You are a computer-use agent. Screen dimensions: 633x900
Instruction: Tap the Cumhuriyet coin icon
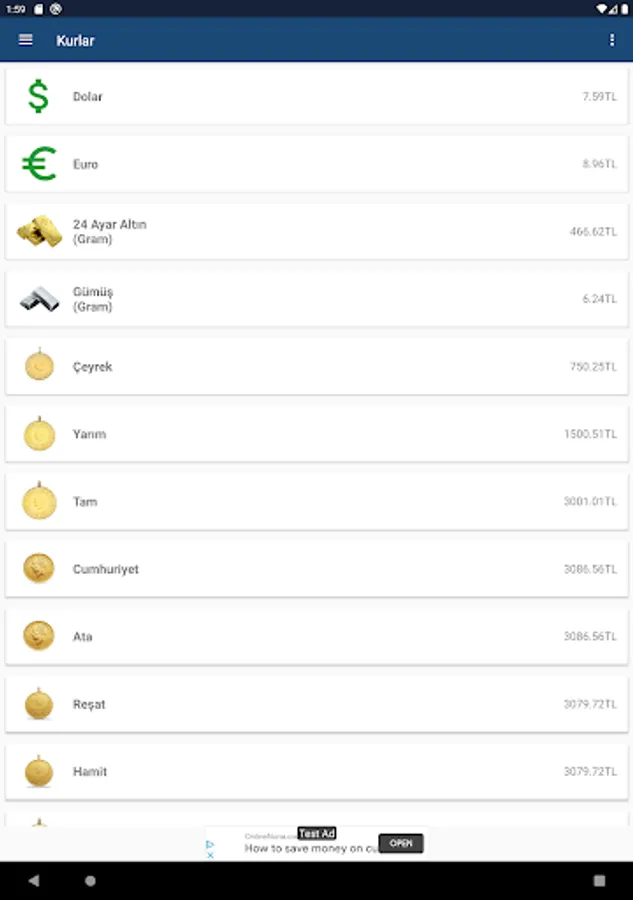(39, 568)
